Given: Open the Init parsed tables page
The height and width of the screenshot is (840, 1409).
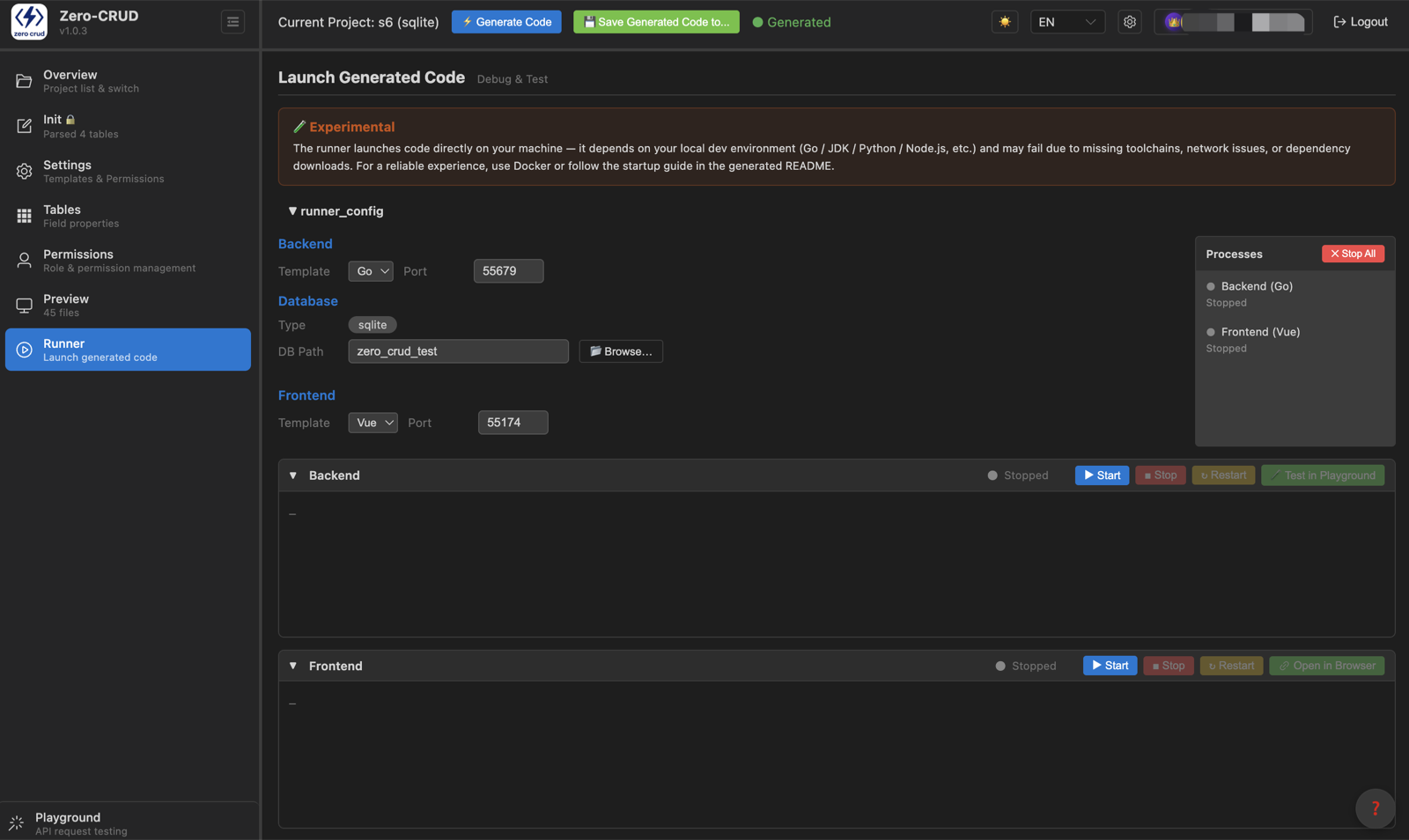Looking at the screenshot, I should point(128,126).
